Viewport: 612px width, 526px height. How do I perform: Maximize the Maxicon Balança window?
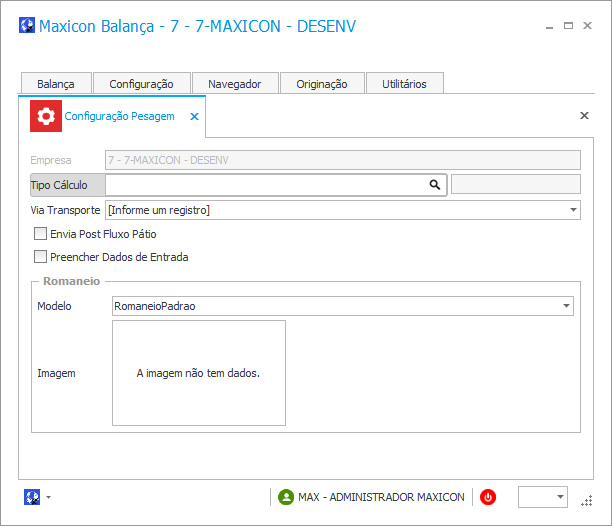(x=568, y=26)
